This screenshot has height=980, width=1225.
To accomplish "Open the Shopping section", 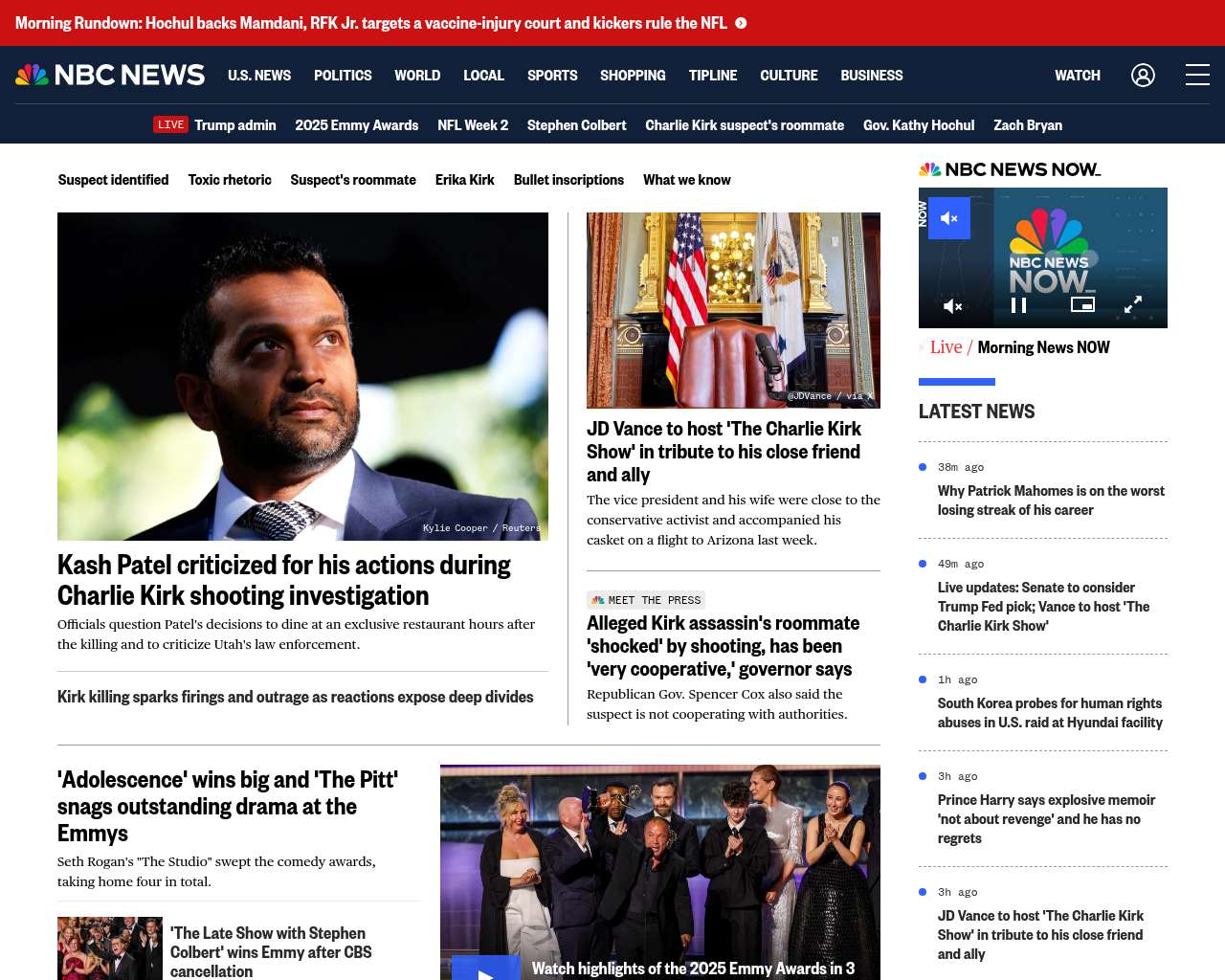I will tap(633, 75).
